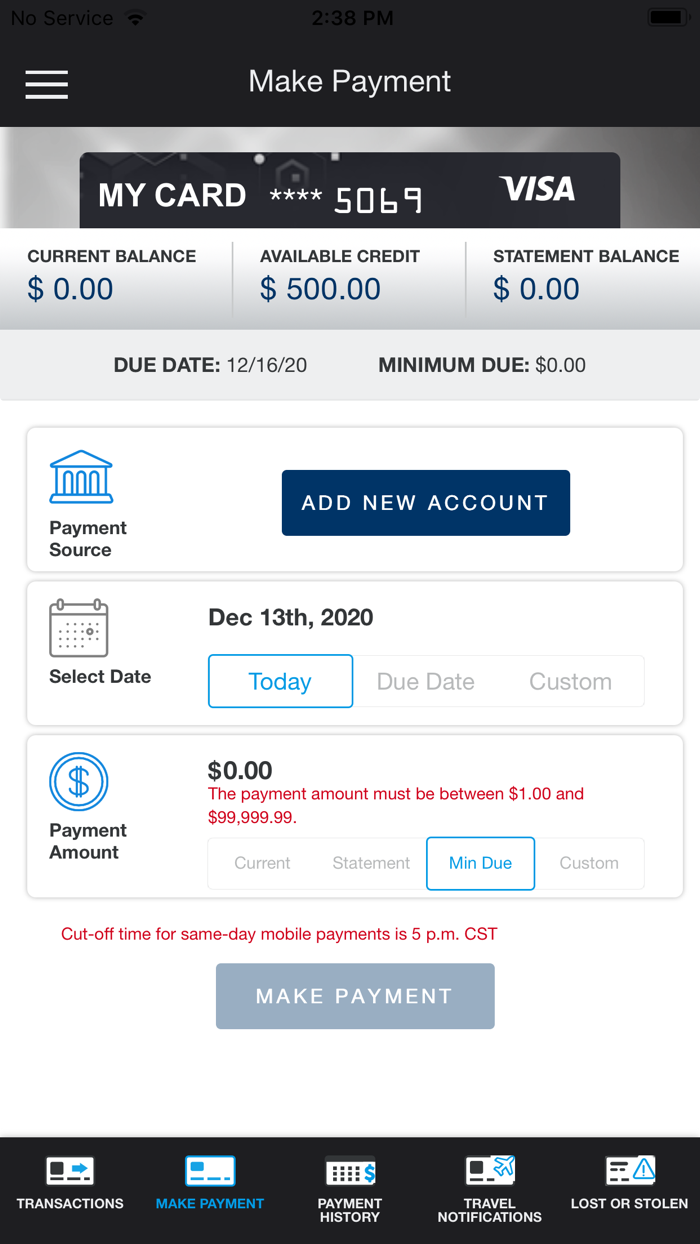Tap the MY CARD Visa banner

coord(349,190)
